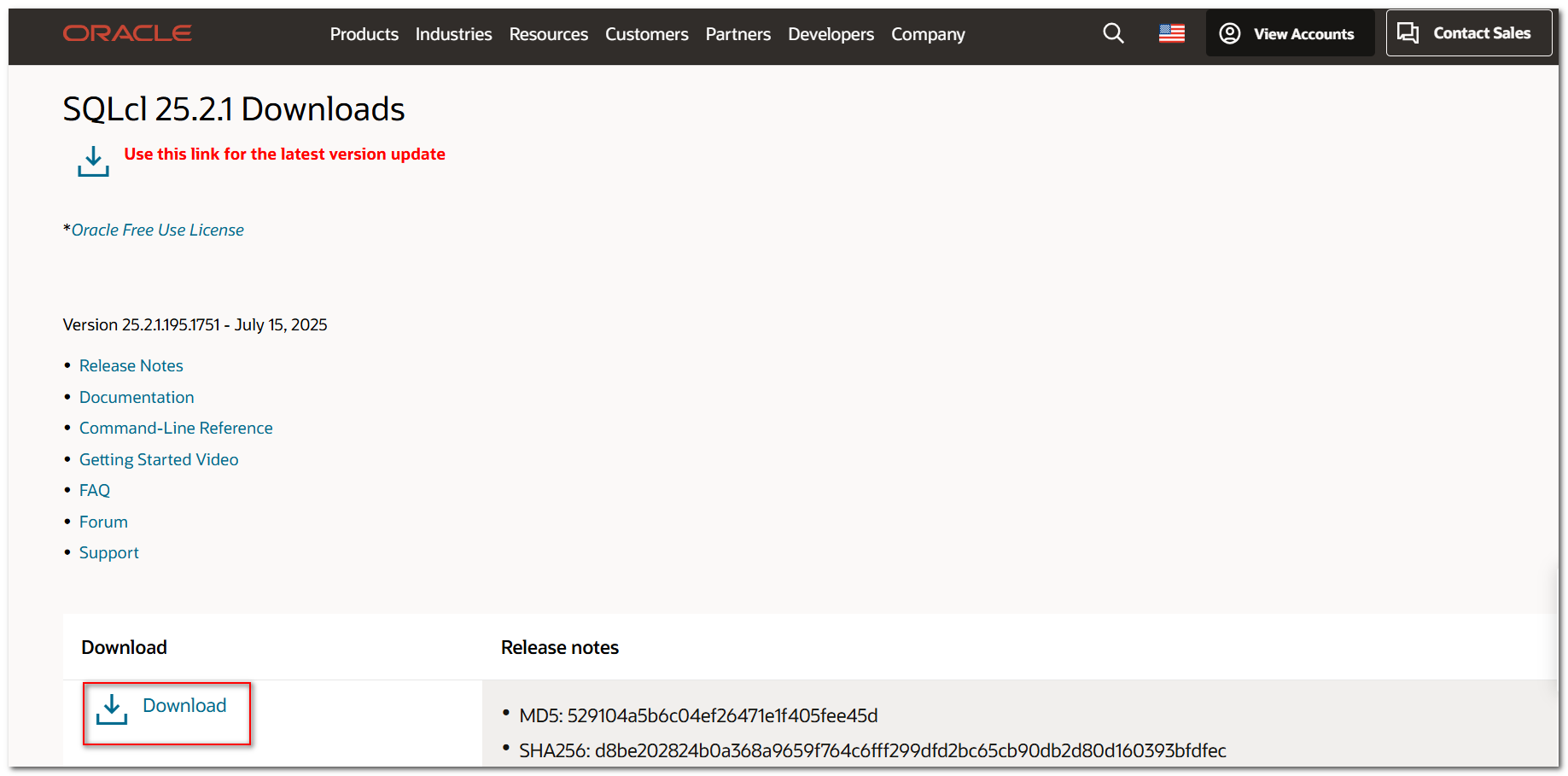
Task: Open the Oracle Free Use License link
Action: [x=157, y=230]
